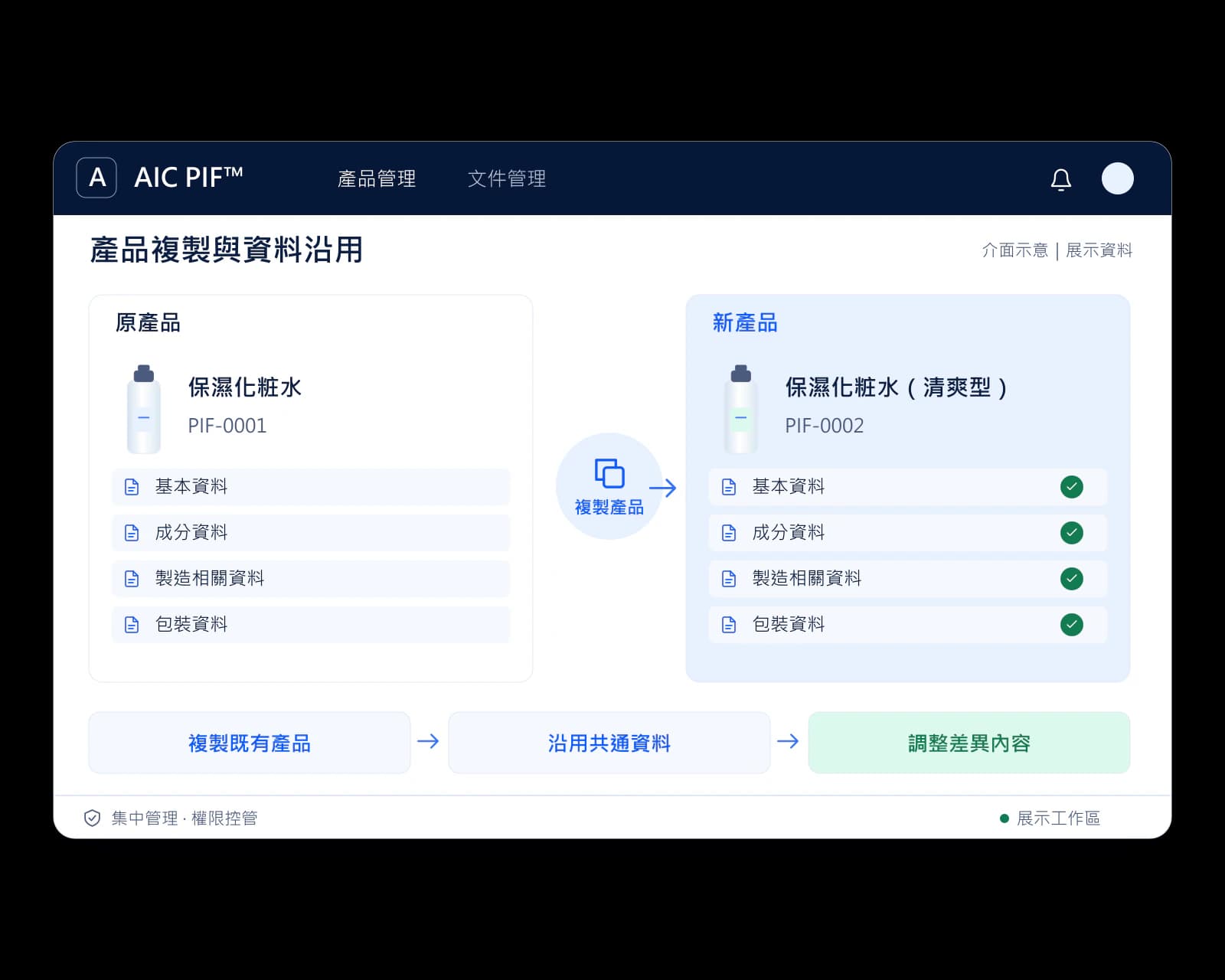Viewport: 1225px width, 980px height.
Task: Click the 調整差異內容 step button
Action: 969,743
